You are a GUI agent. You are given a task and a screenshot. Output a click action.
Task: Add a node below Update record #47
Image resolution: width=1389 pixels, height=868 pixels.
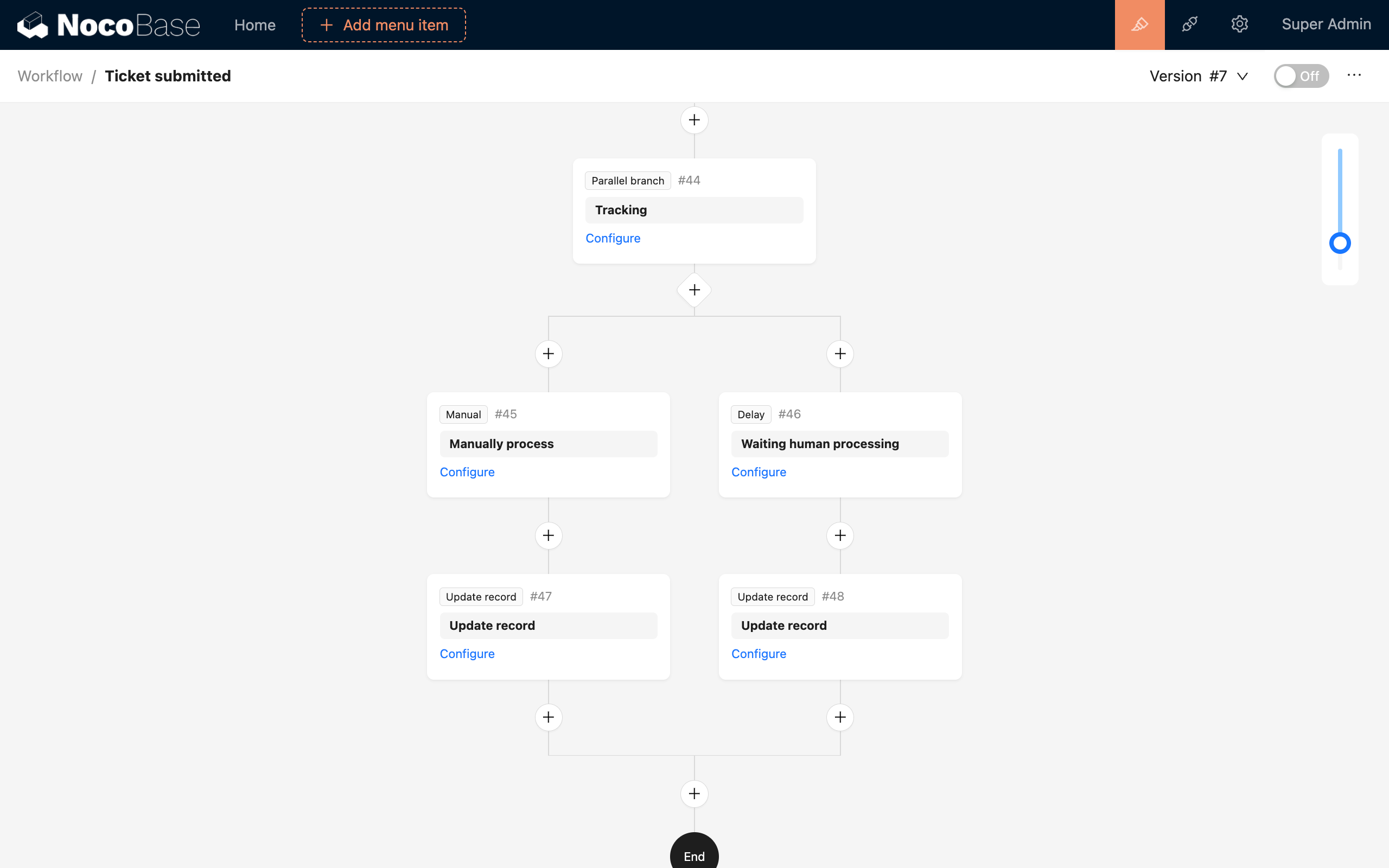coord(548,717)
